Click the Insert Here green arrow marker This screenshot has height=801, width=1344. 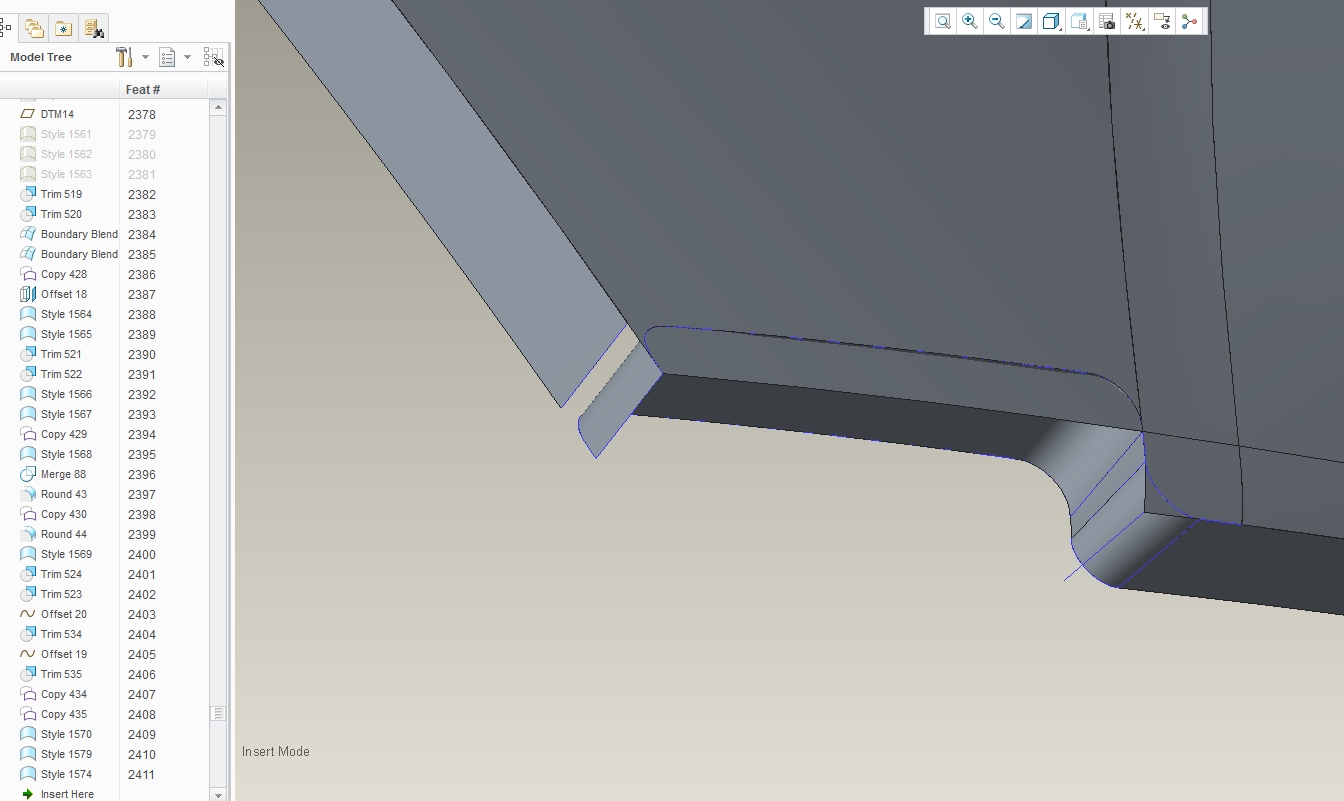click(x=28, y=794)
